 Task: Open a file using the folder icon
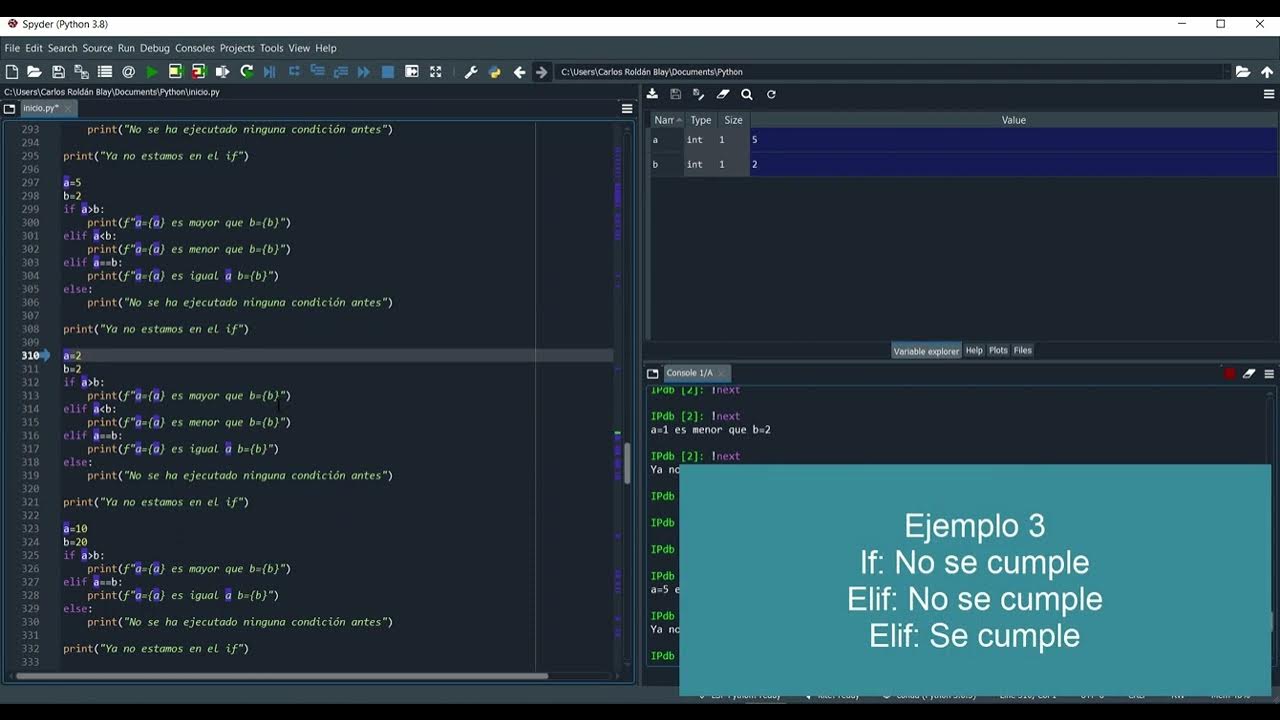coord(34,72)
